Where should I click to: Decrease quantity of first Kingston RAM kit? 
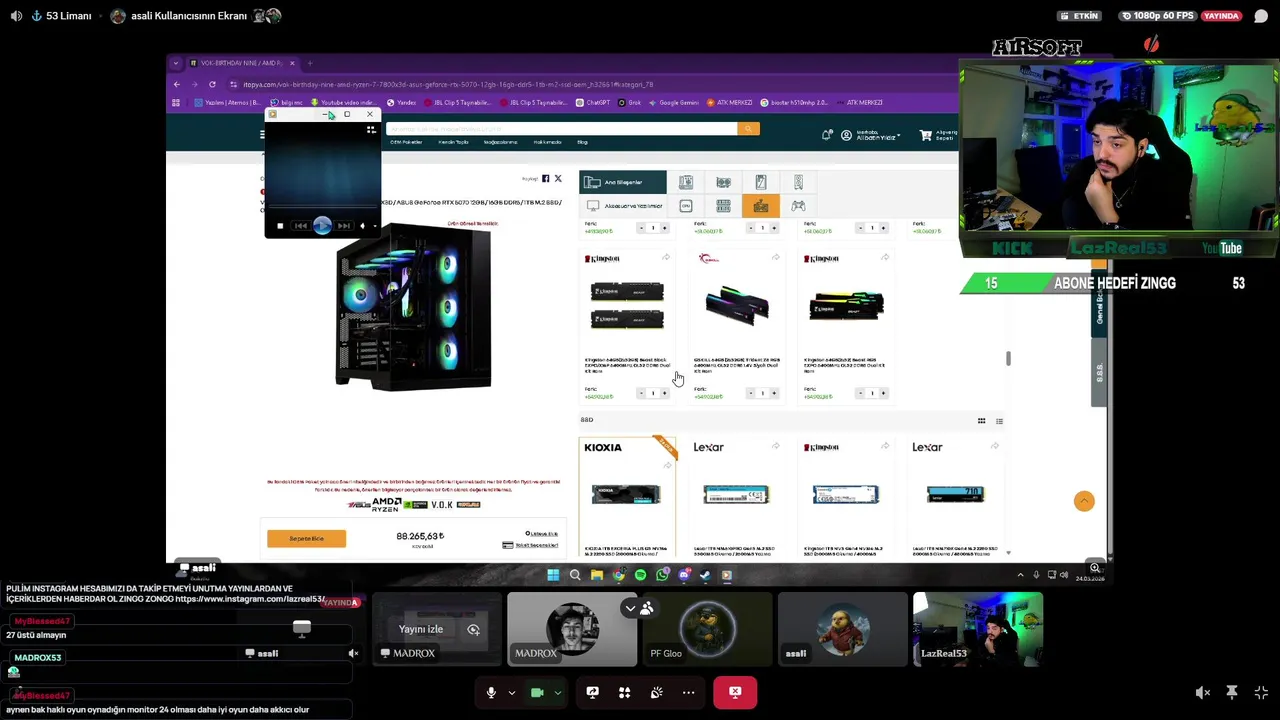point(641,393)
